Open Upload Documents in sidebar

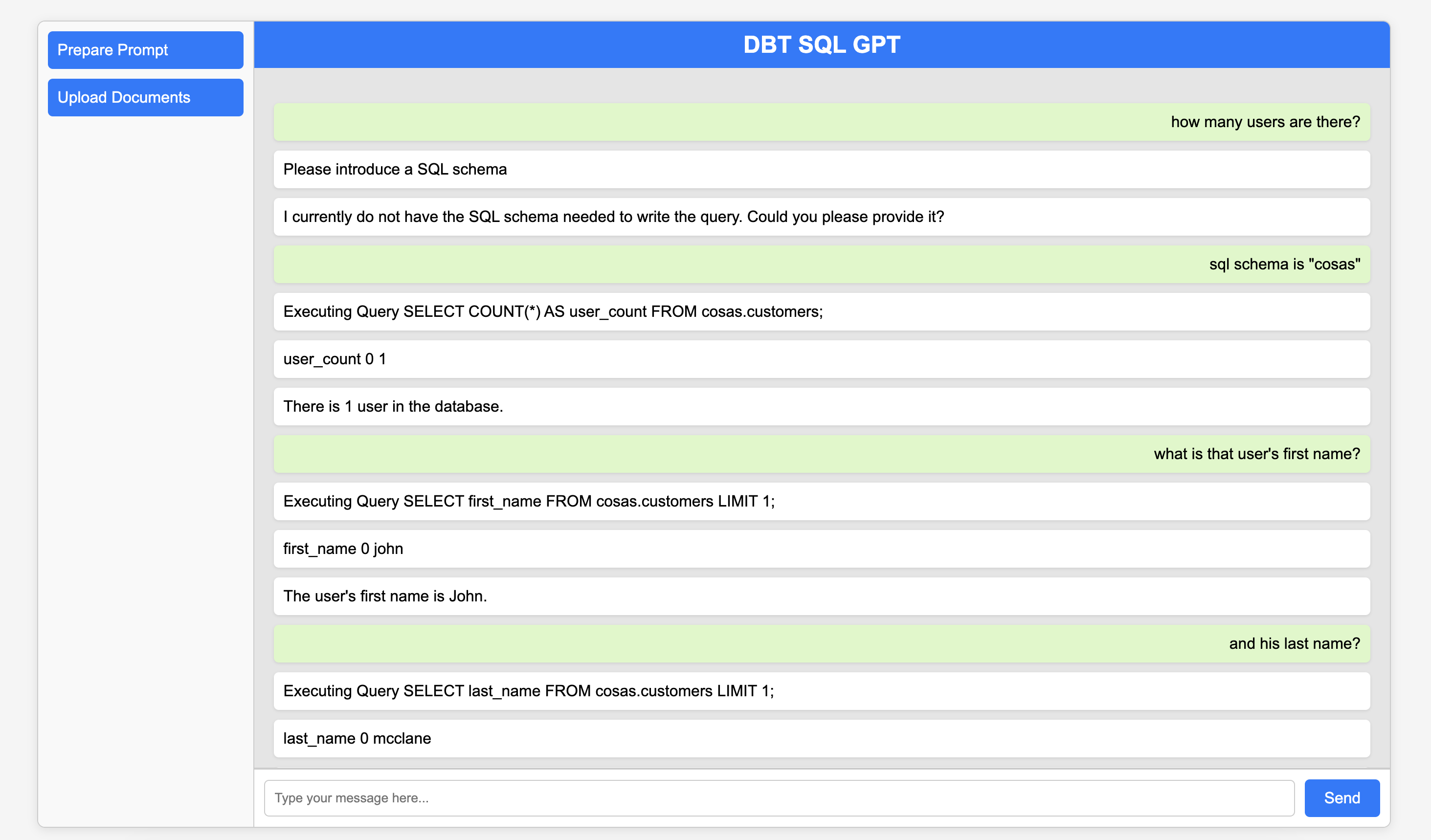point(145,98)
